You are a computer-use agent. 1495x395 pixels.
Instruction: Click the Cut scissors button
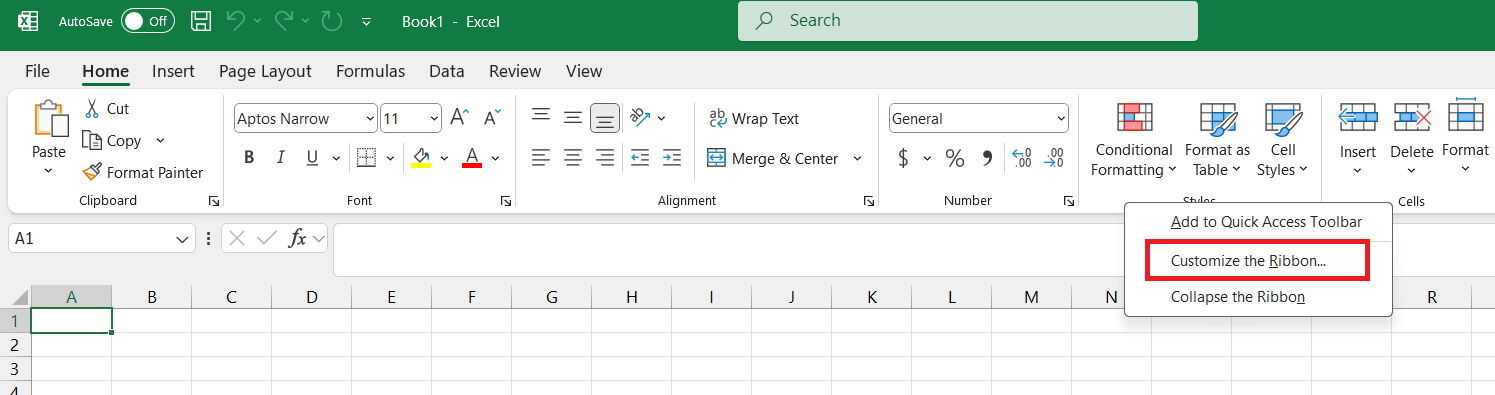(x=106, y=108)
